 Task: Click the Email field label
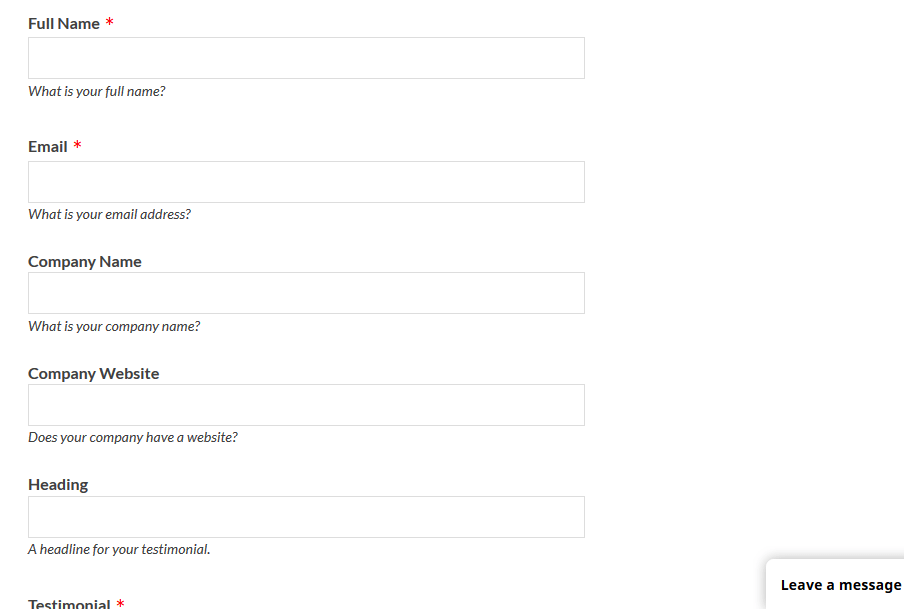pos(48,147)
